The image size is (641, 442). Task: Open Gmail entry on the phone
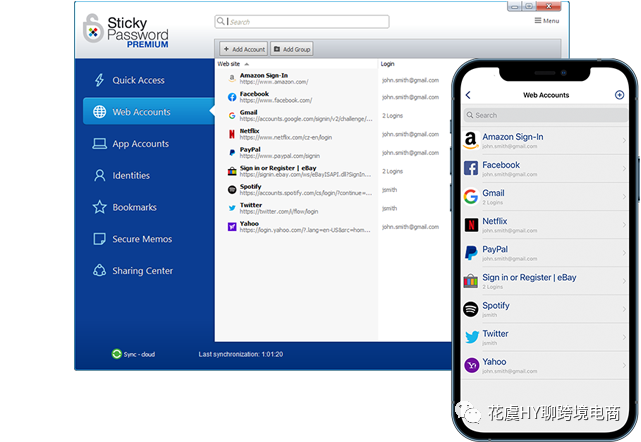tap(545, 197)
